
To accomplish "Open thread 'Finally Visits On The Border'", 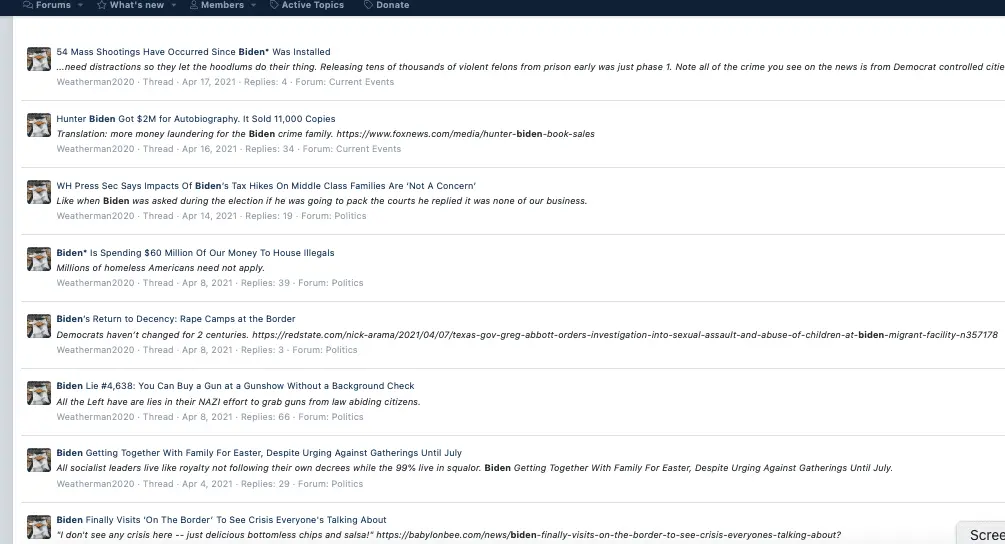I will pyautogui.click(x=221, y=520).
